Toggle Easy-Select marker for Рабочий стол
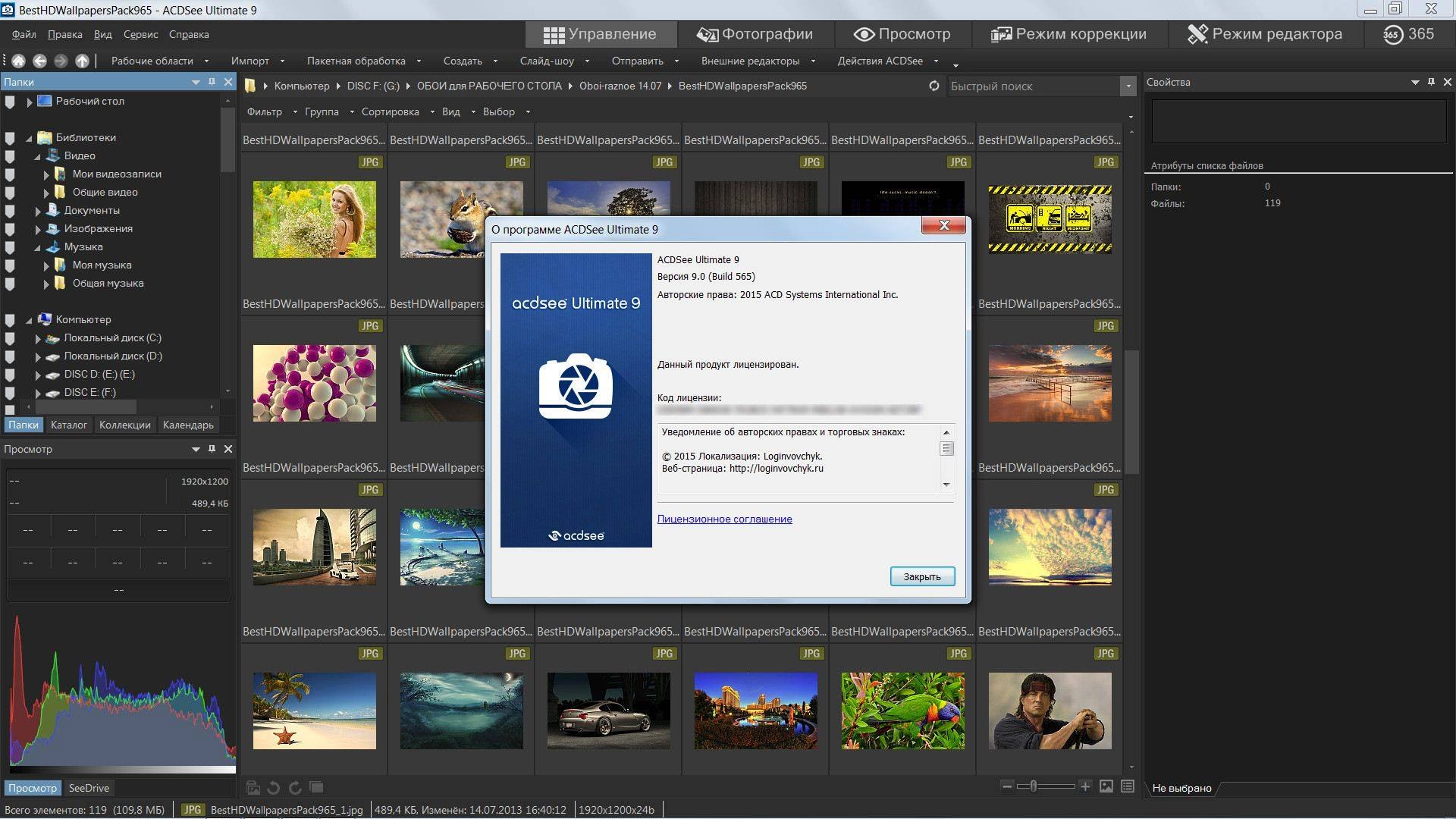1456x819 pixels. 10,102
